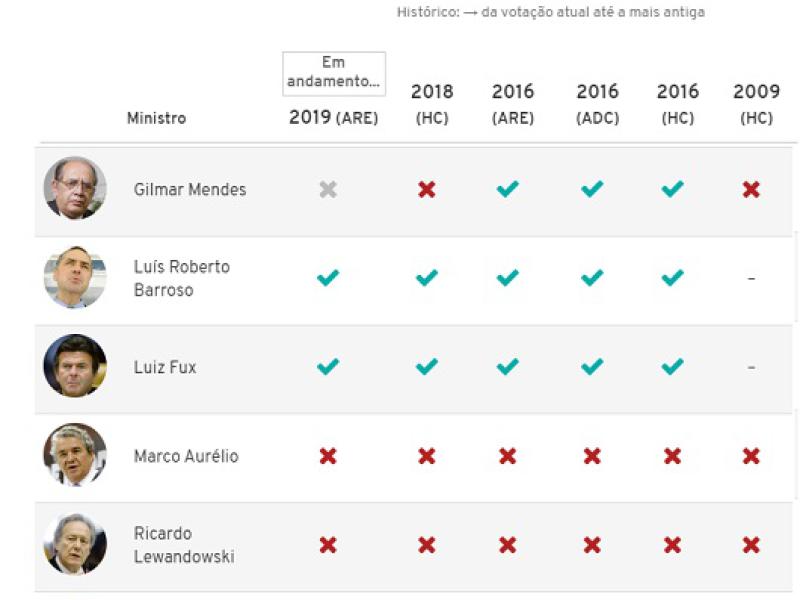Click Luiz Fux's checkmark under 2016 (HC)
The image size is (800, 600).
[673, 367]
